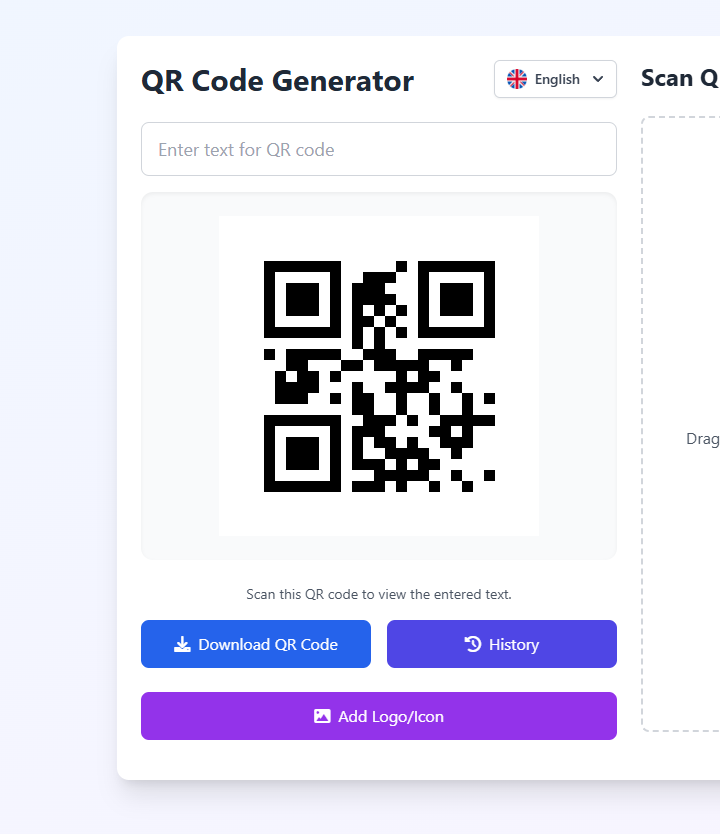Viewport: 720px width, 834px height.
Task: Click Add Logo/Icon button
Action: pyautogui.click(x=379, y=716)
